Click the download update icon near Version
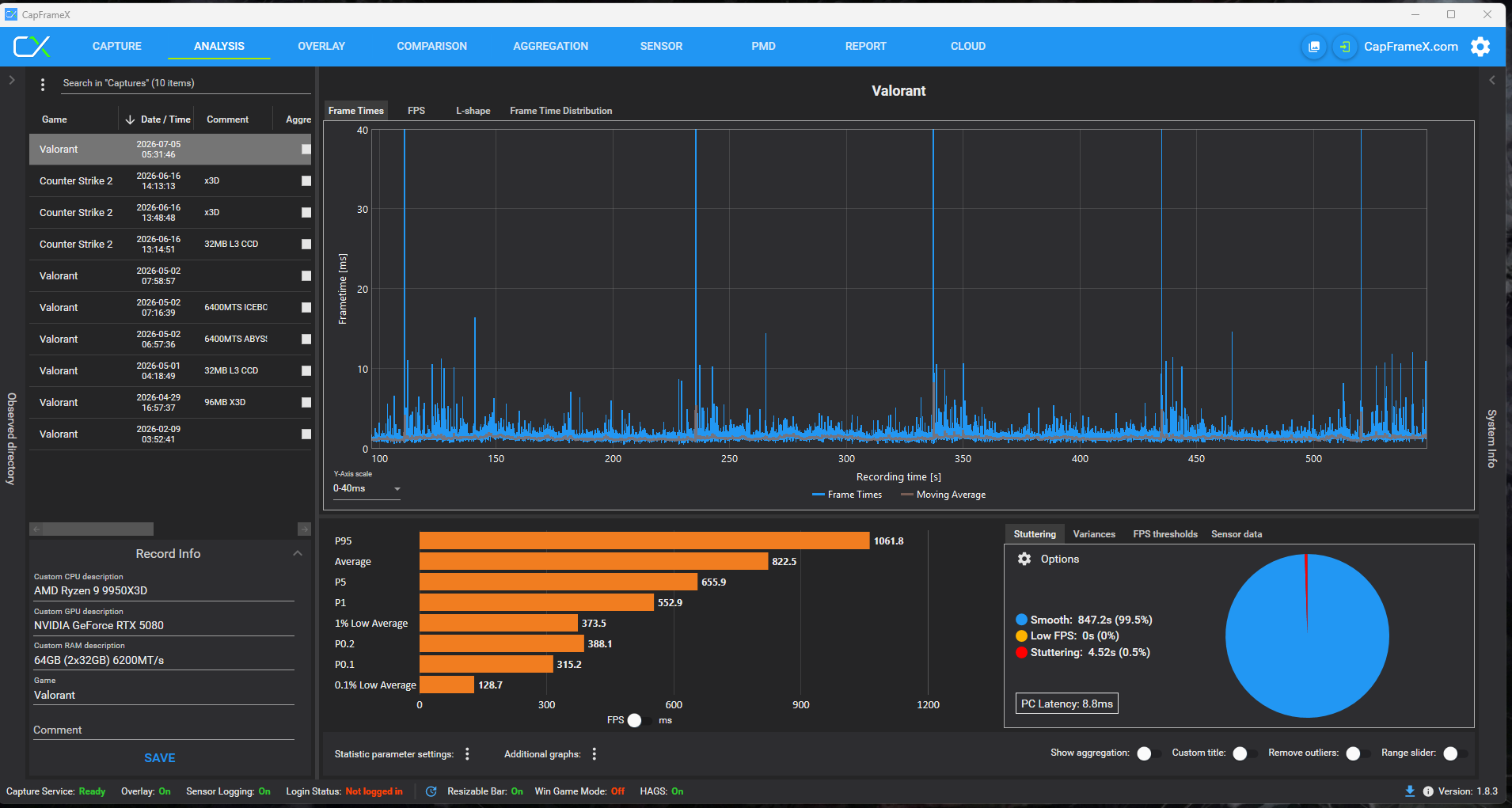Image resolution: width=1512 pixels, height=808 pixels. click(x=1410, y=791)
